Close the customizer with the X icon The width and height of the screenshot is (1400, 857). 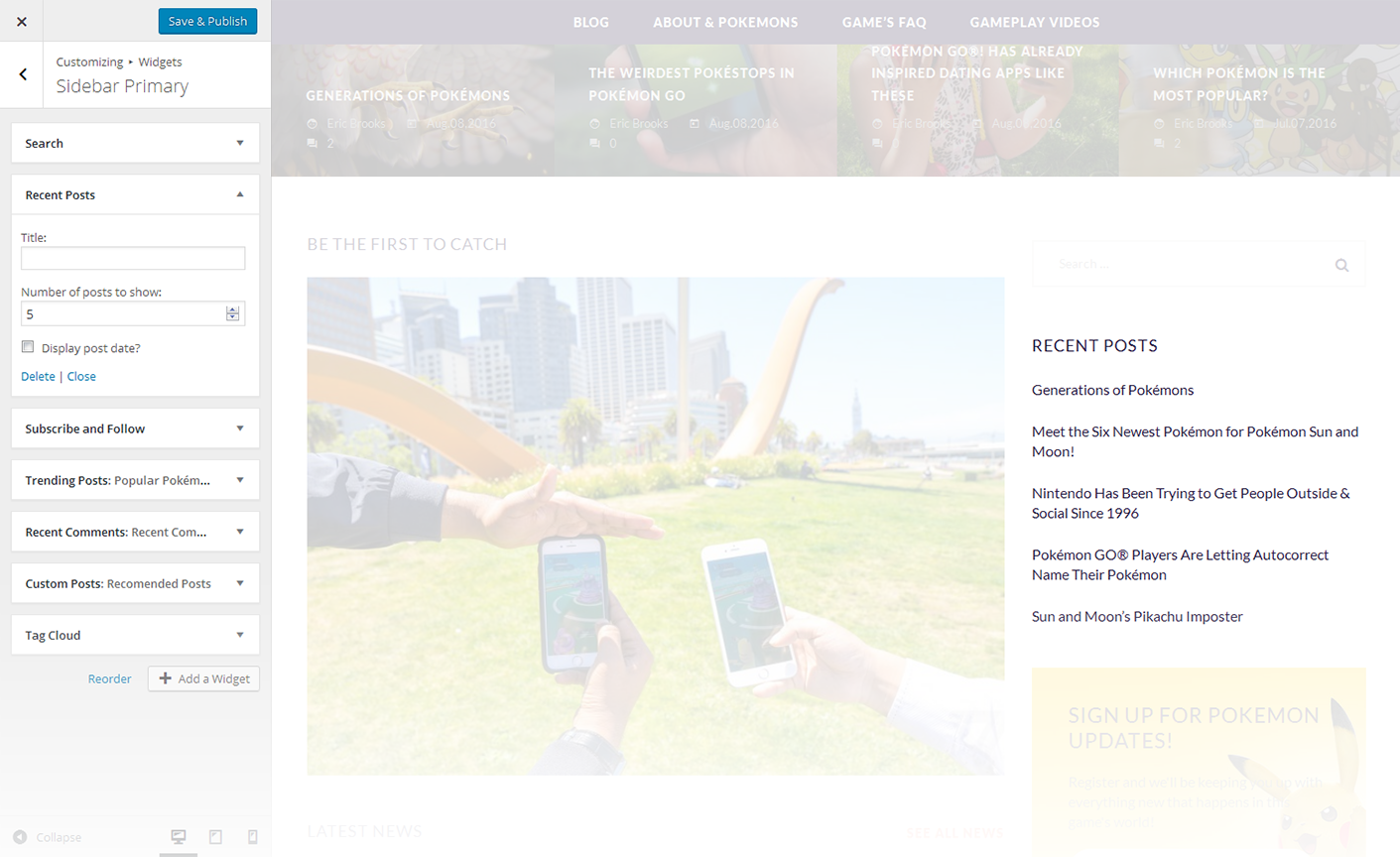click(x=22, y=21)
